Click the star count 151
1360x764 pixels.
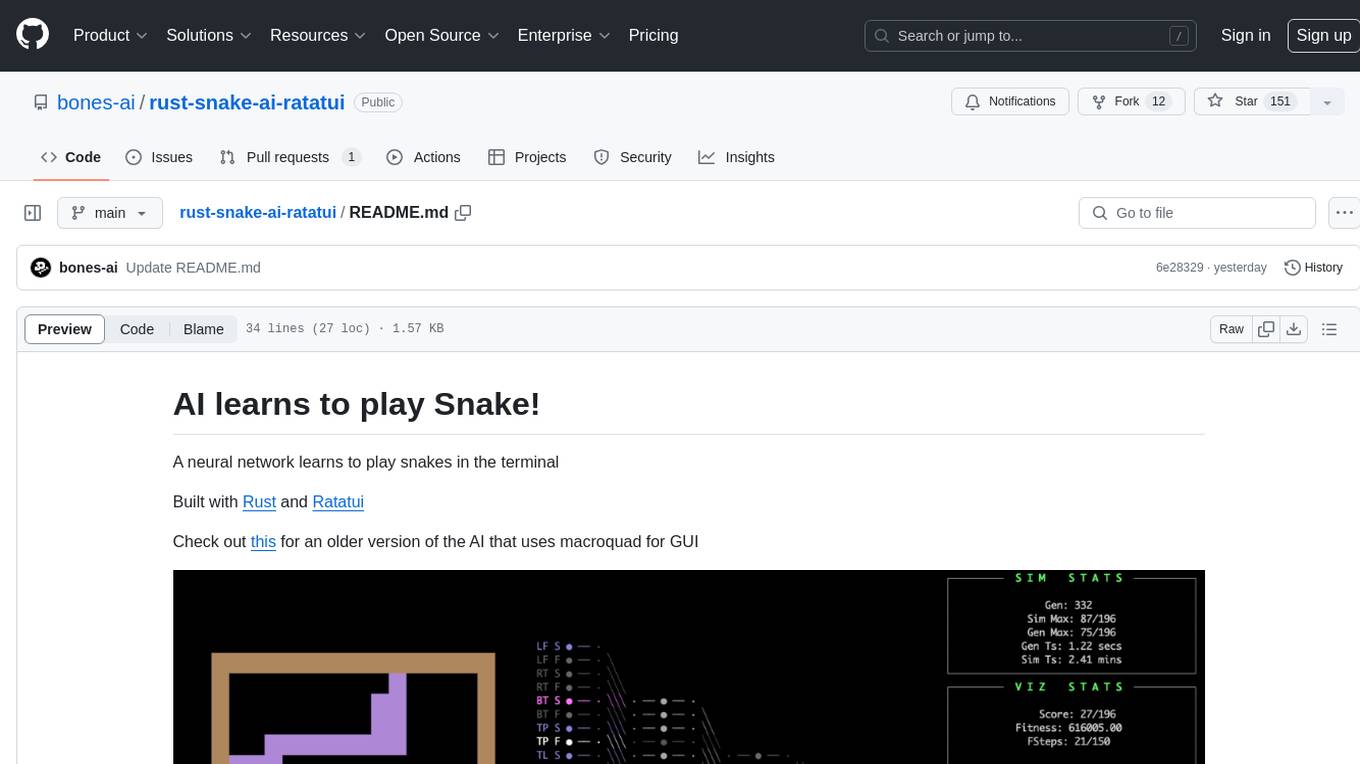click(x=1280, y=102)
